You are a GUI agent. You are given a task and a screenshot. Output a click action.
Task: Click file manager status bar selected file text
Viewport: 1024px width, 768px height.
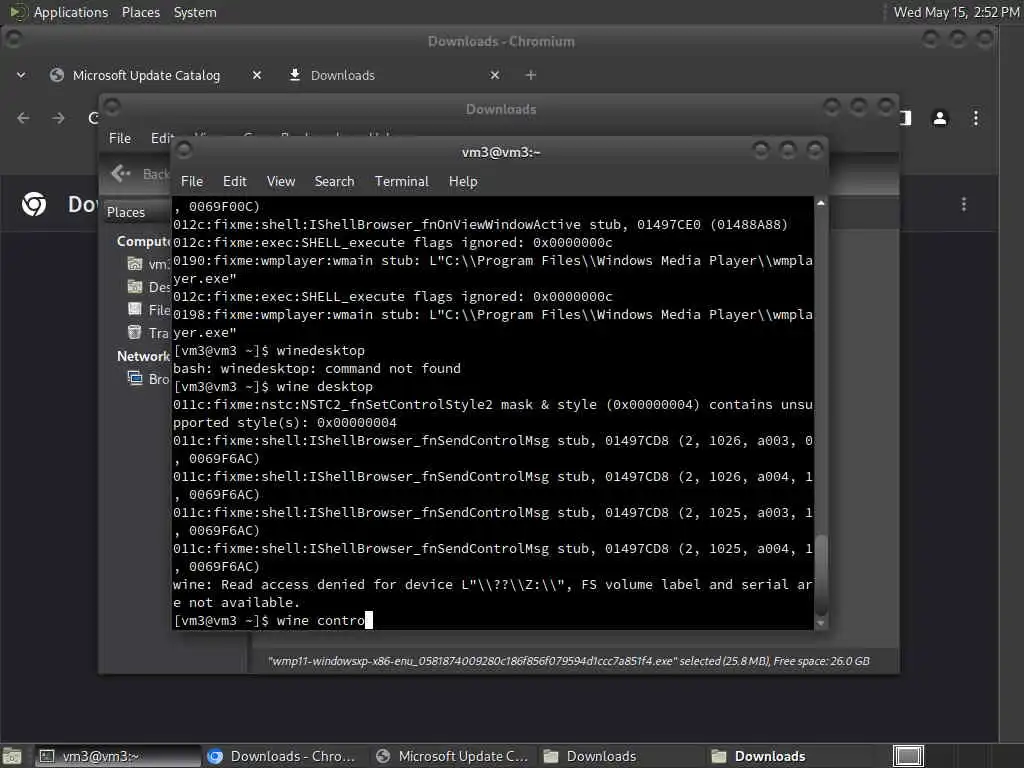coord(568,661)
